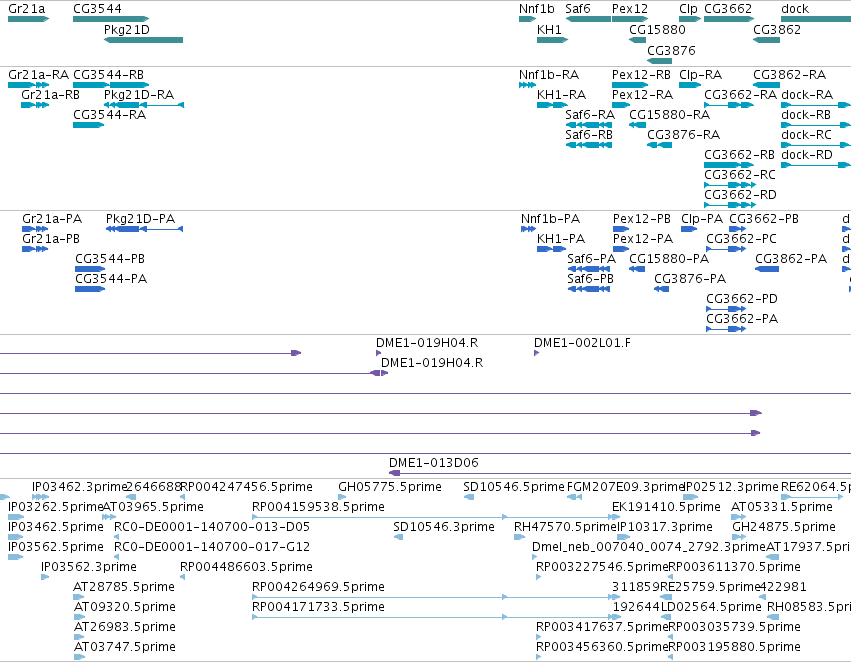Open protein Clp-PA
Viewport: 851px width, 662px height.
pyautogui.click(x=689, y=229)
